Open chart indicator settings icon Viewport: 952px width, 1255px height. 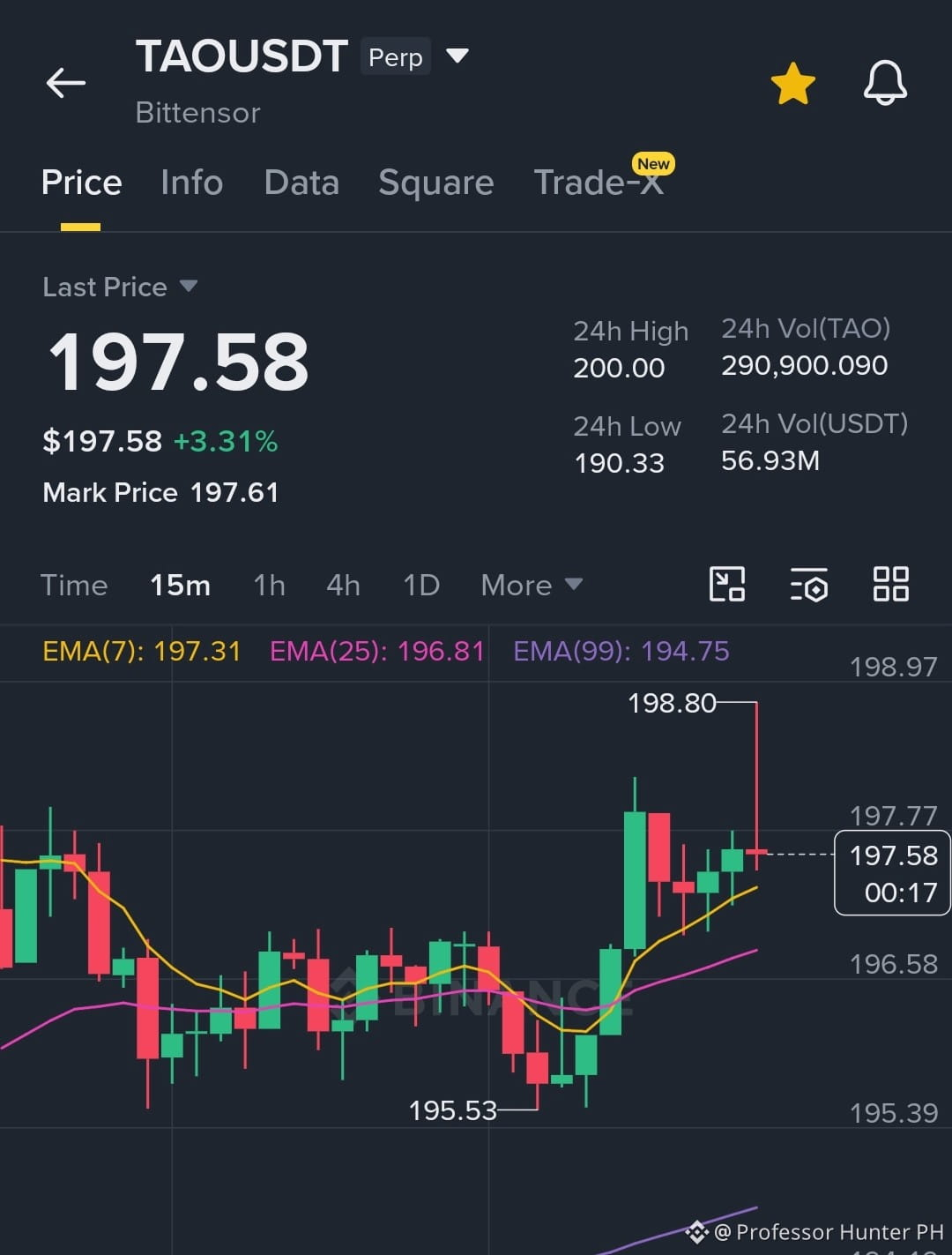click(808, 584)
